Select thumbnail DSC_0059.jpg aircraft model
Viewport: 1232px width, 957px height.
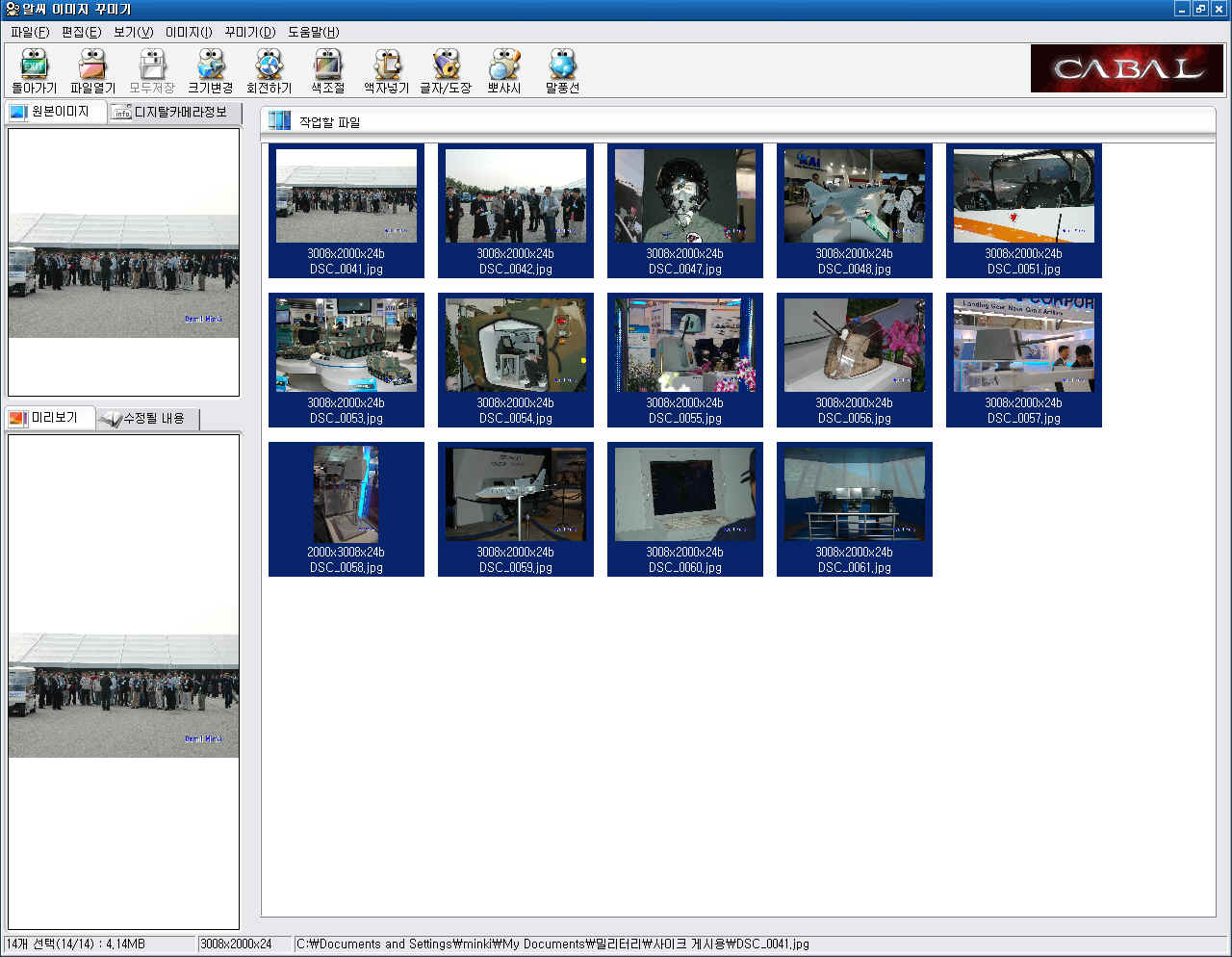[516, 509]
